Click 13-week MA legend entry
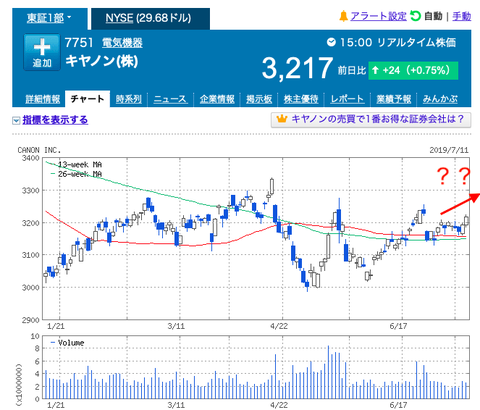This screenshot has height=410, width=480. click(75, 165)
